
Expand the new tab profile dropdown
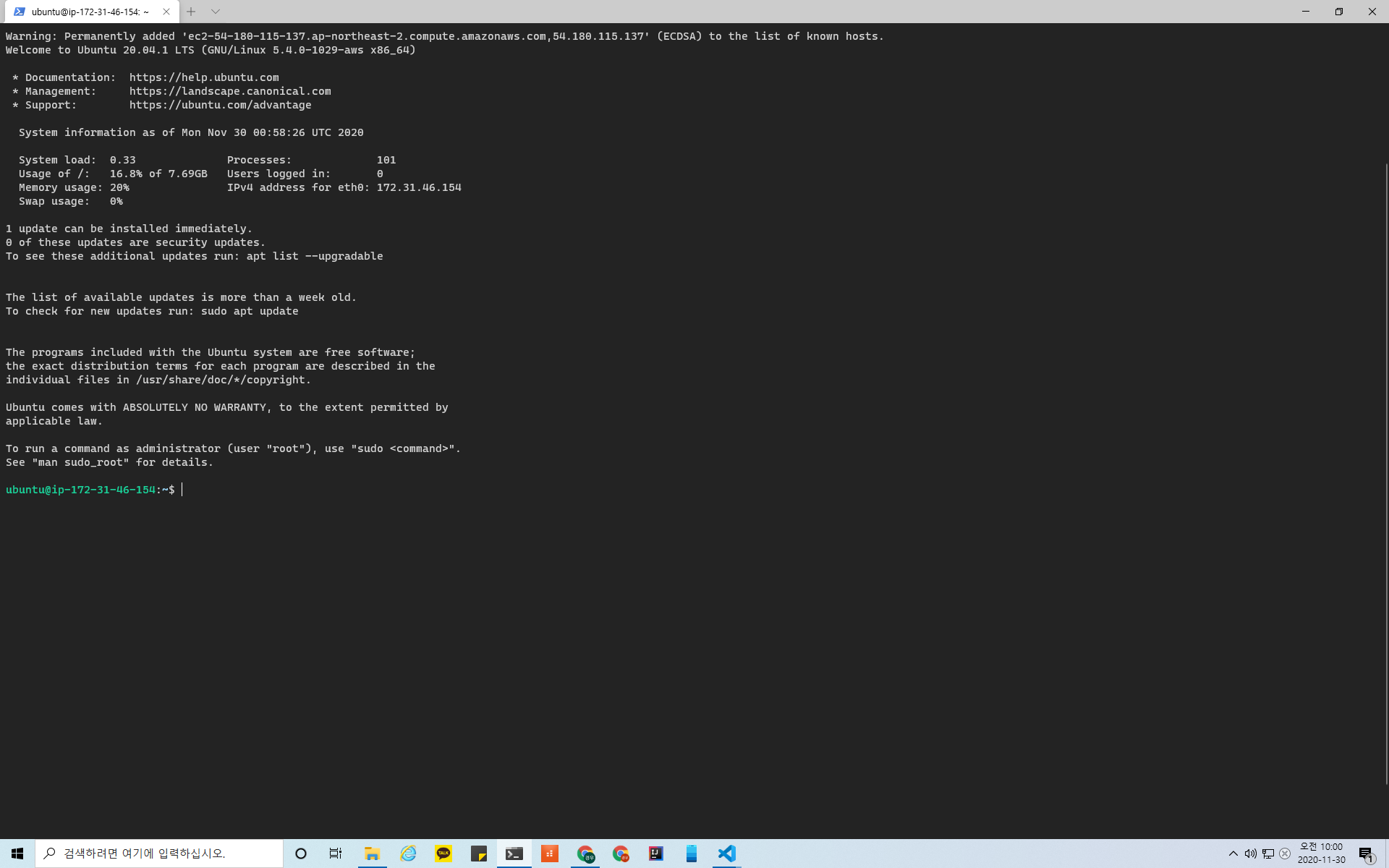pyautogui.click(x=216, y=12)
